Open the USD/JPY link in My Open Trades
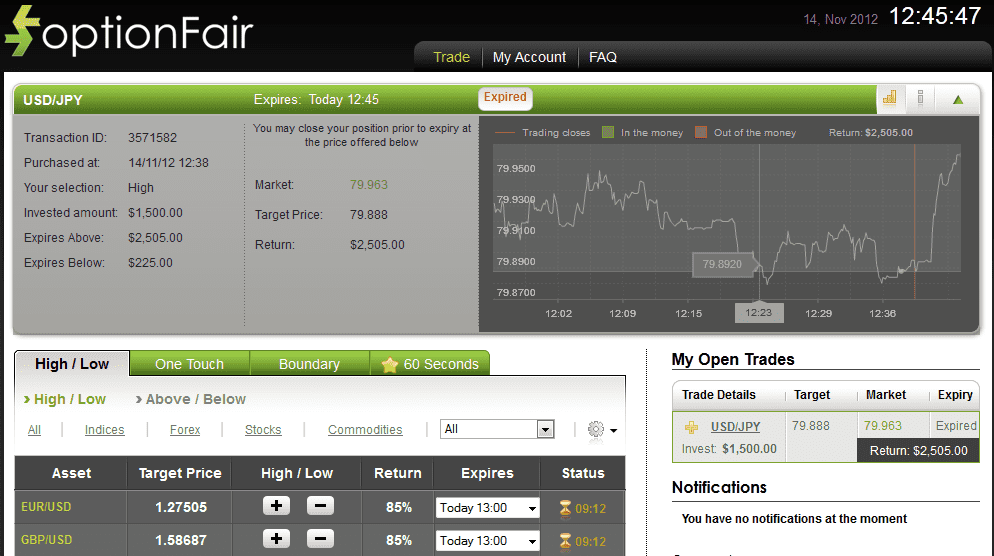Screen dimensions: 994x556 click(x=735, y=427)
